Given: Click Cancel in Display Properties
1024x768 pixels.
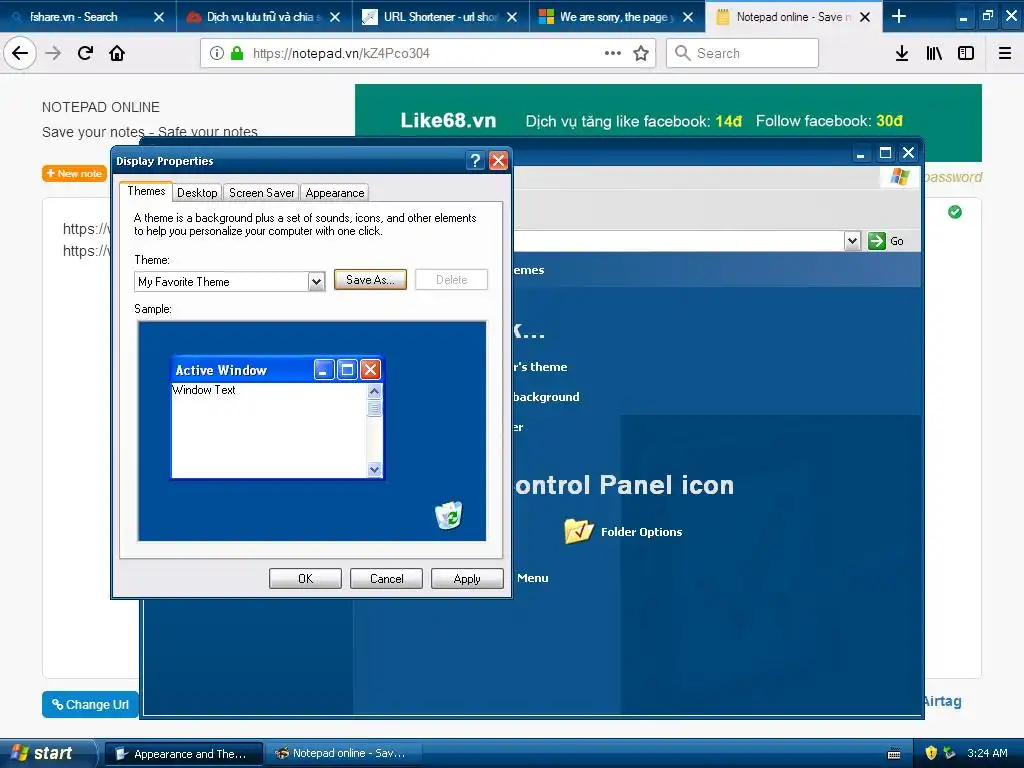Looking at the screenshot, I should tap(386, 579).
